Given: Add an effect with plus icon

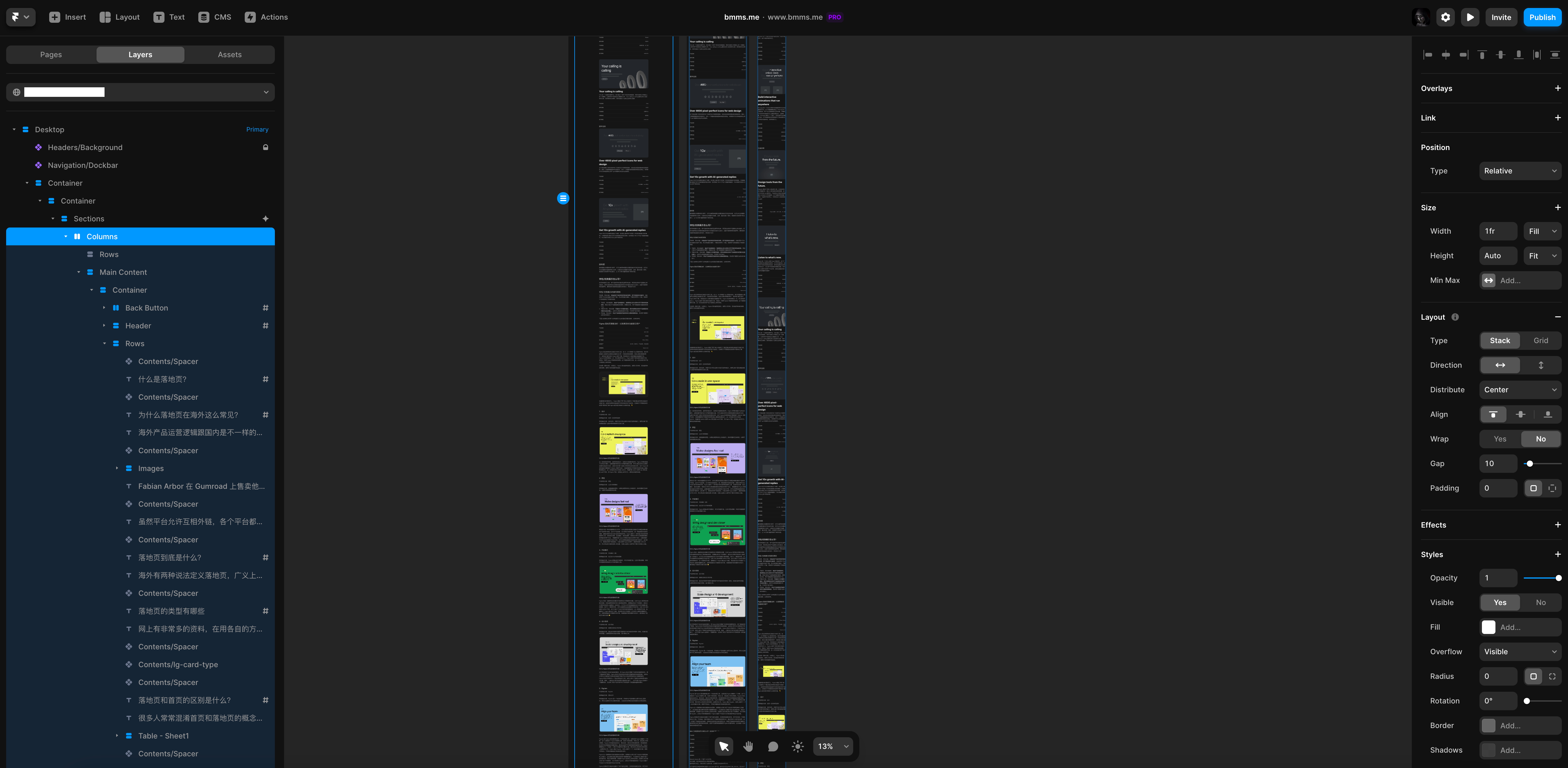Looking at the screenshot, I should 1558,525.
